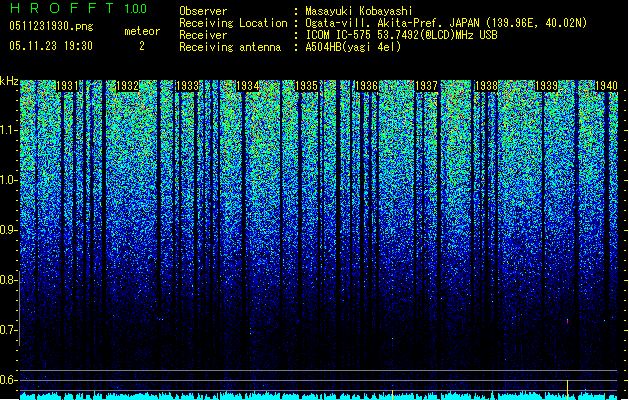
Task: Click the 1933 time marker
Action: (187, 86)
